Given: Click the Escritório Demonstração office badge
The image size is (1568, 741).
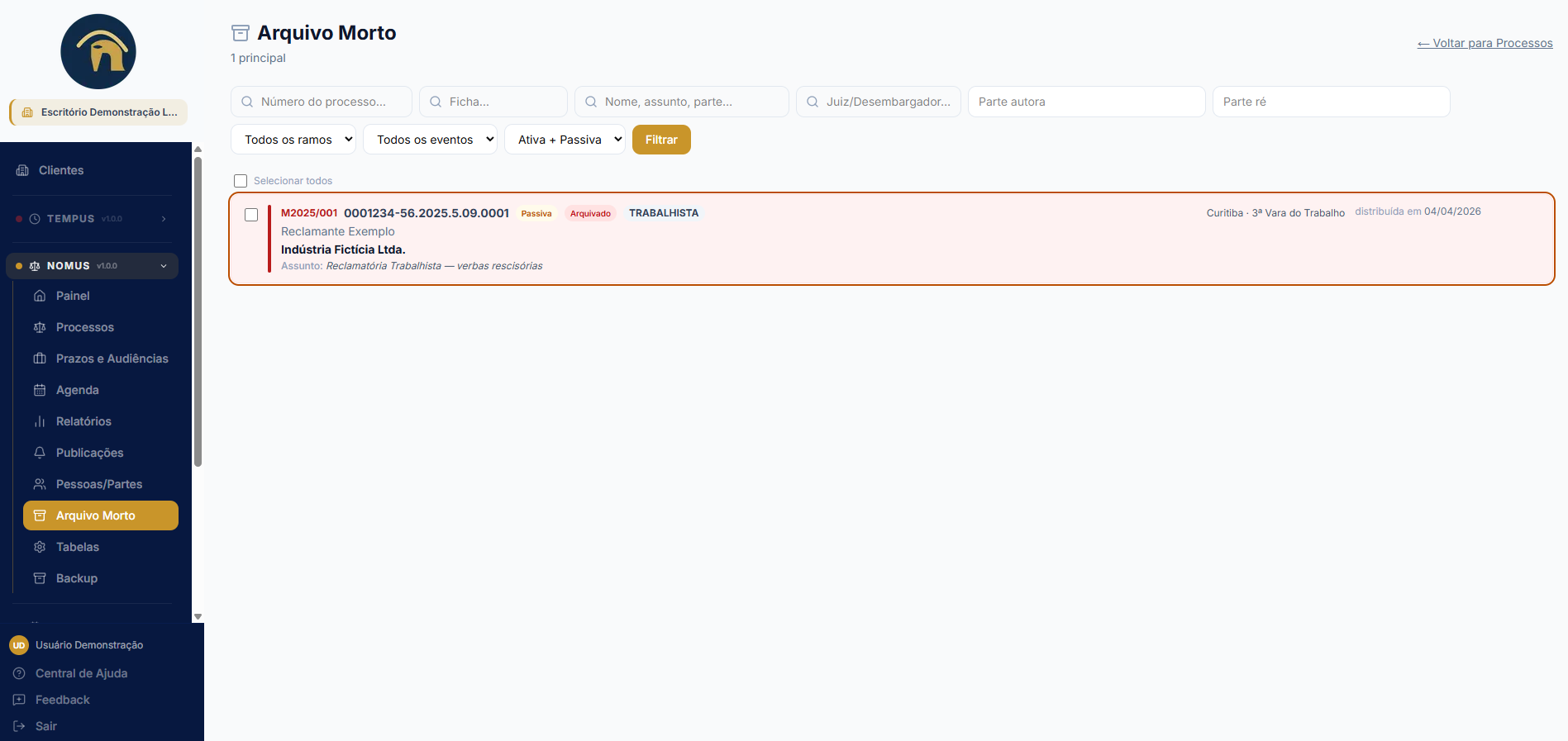Looking at the screenshot, I should (98, 112).
